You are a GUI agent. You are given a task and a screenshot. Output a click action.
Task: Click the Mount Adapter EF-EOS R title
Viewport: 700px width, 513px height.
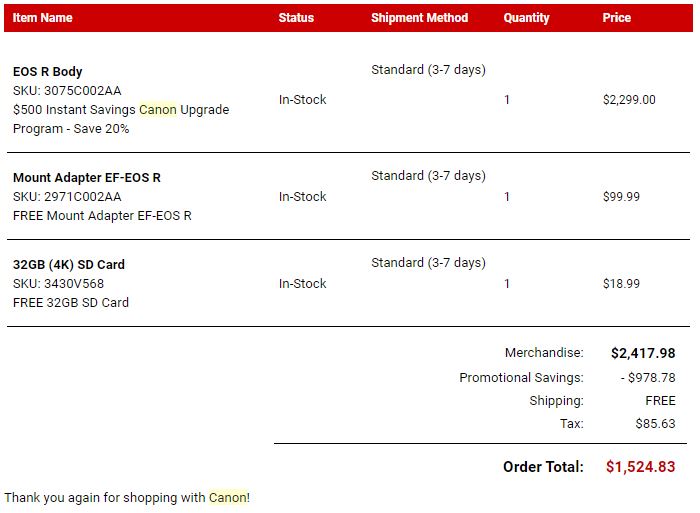click(87, 178)
